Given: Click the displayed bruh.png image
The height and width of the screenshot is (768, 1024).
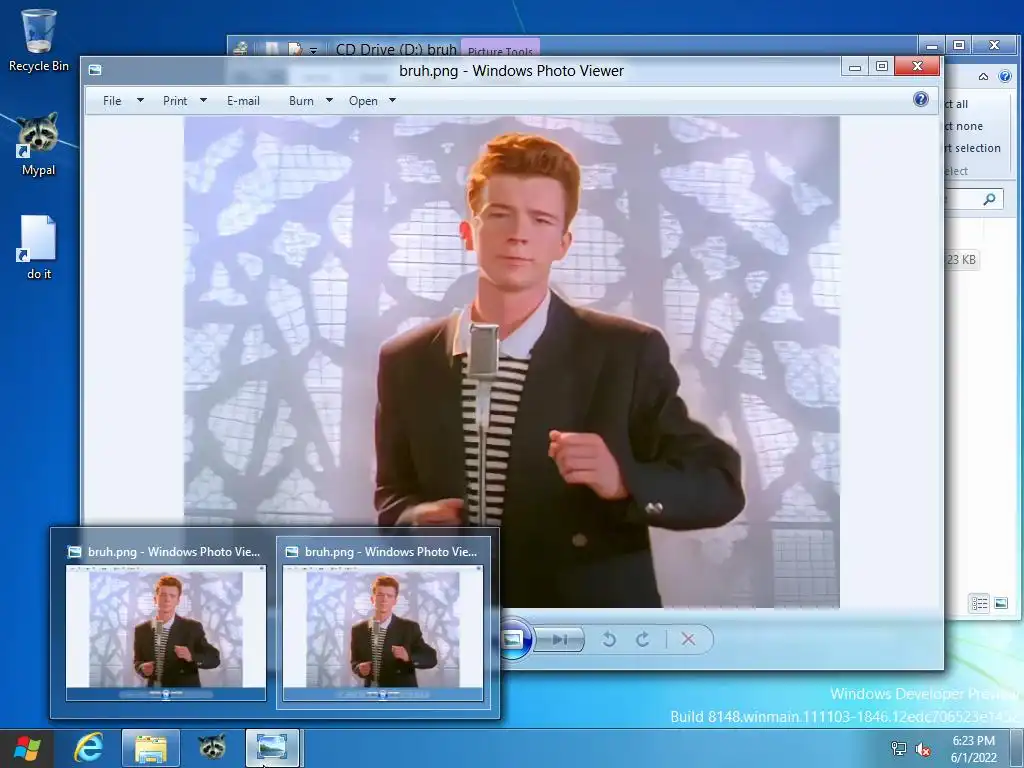Looking at the screenshot, I should (x=511, y=362).
